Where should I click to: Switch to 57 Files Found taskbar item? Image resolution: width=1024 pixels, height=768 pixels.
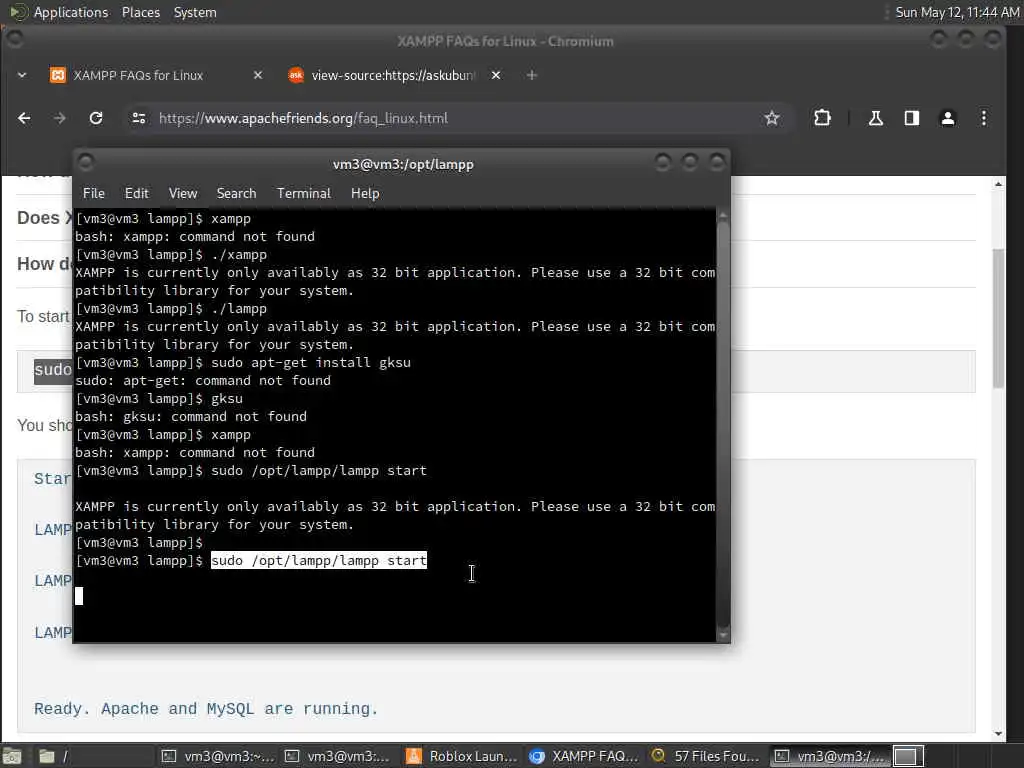(x=707, y=756)
